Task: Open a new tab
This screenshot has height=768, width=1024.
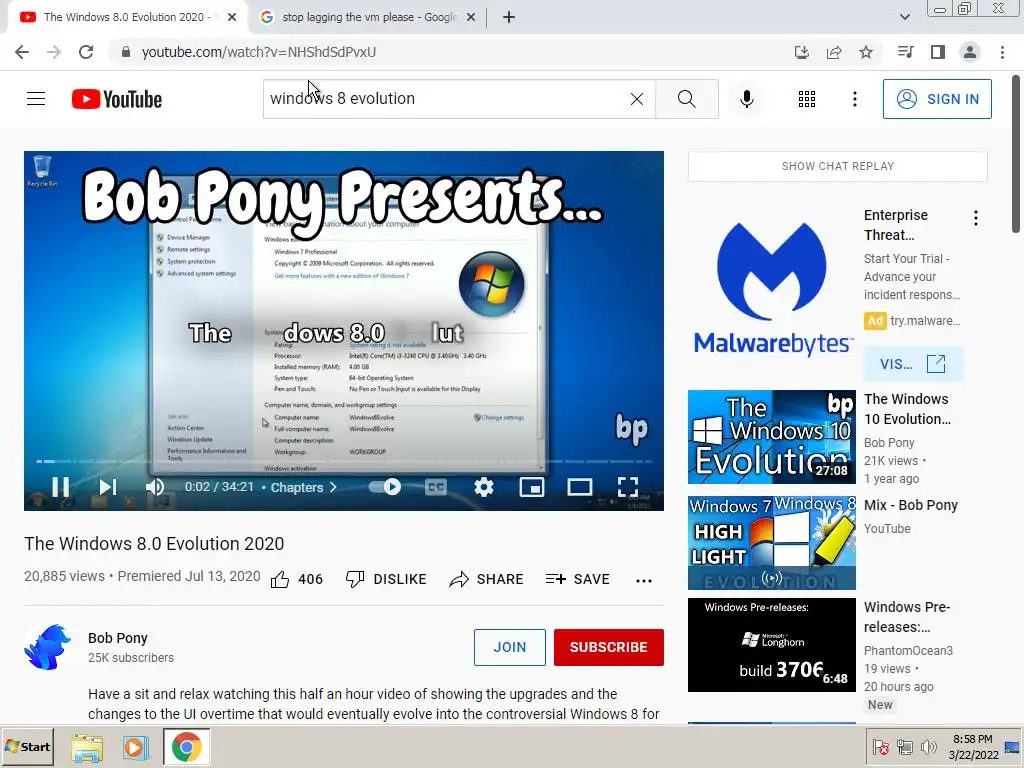Action: (509, 18)
